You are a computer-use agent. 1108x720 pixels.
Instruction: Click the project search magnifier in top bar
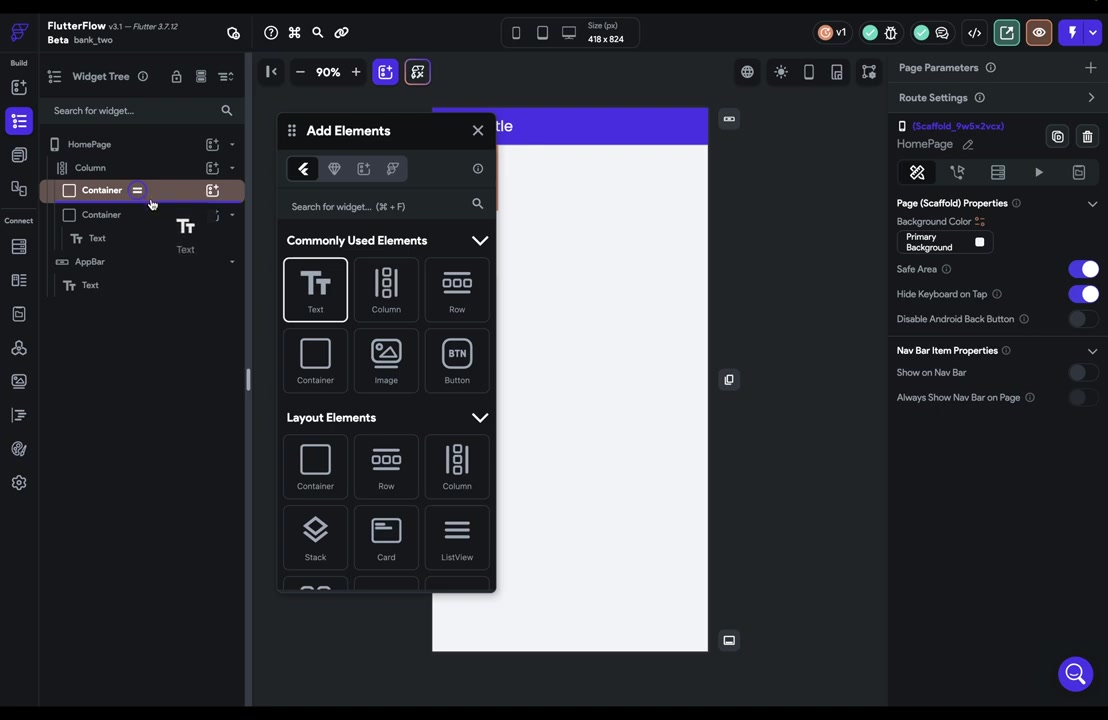(x=318, y=33)
